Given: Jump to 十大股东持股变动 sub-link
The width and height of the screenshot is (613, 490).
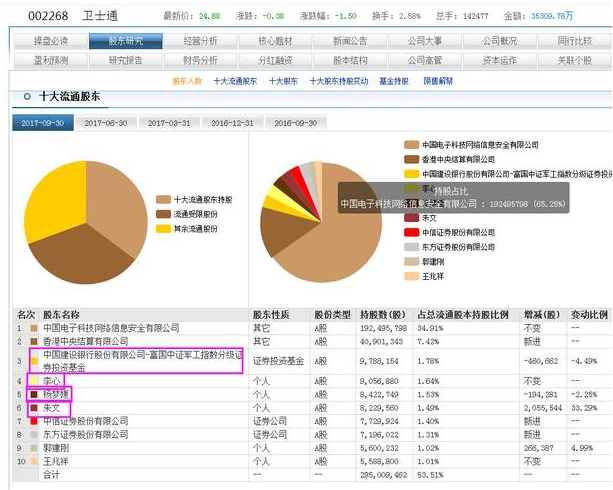Looking at the screenshot, I should pos(339,81).
